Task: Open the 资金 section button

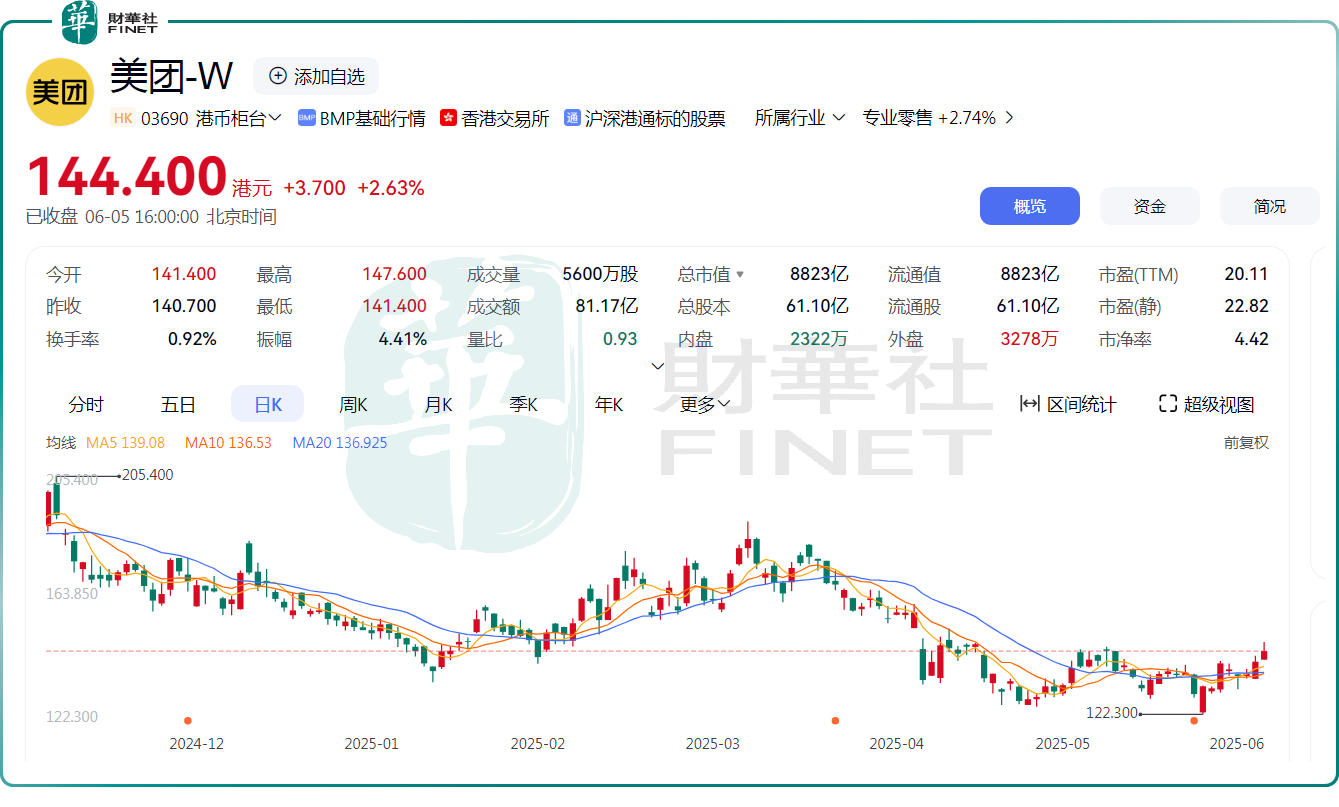Action: tap(1150, 206)
